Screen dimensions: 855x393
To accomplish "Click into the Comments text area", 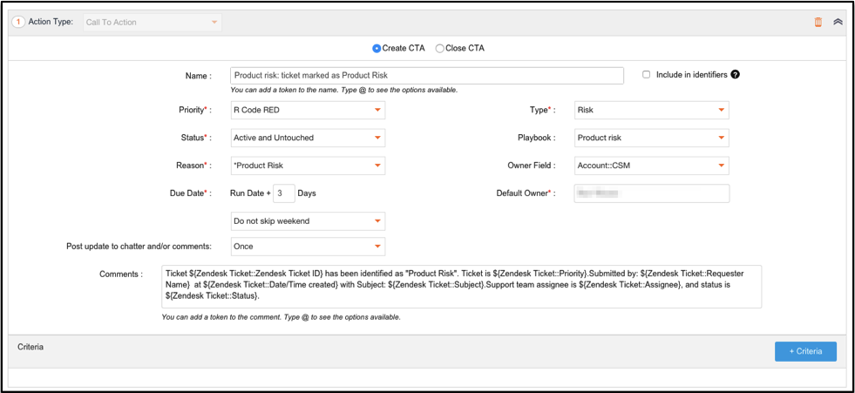I will click(x=461, y=287).
